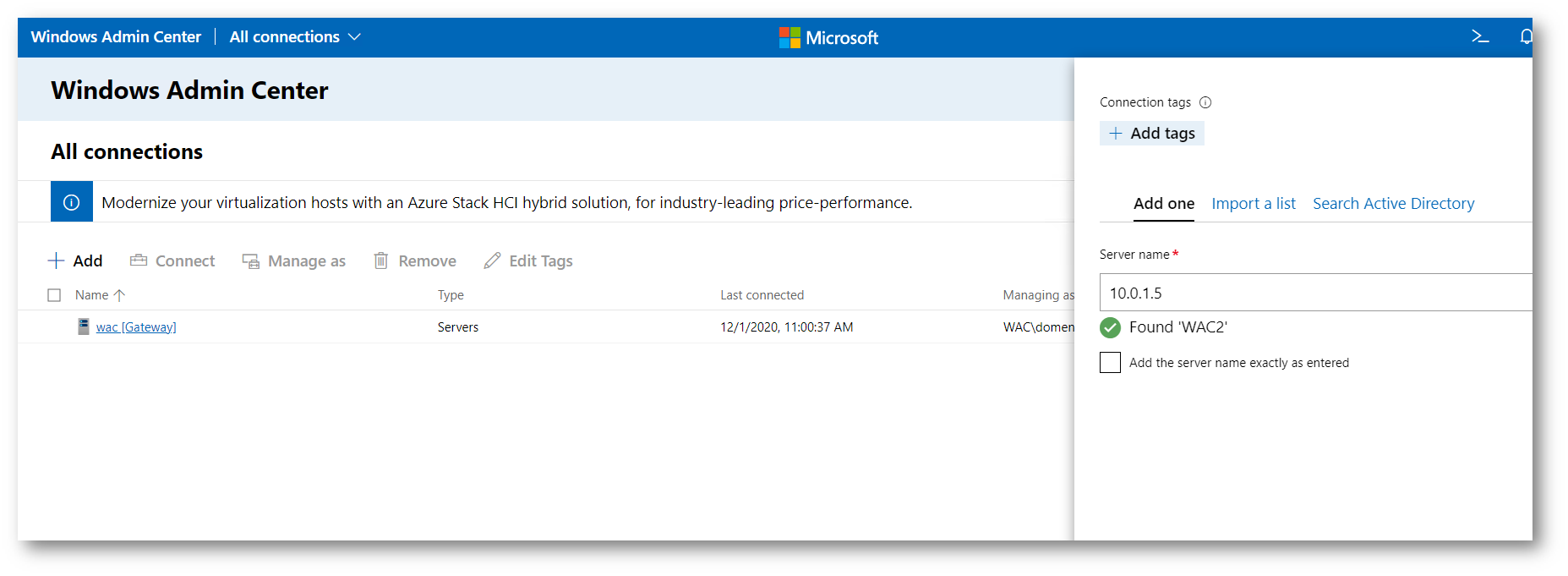Image resolution: width=1568 pixels, height=576 pixels.
Task: Open the notifications bell icon
Action: (1526, 36)
